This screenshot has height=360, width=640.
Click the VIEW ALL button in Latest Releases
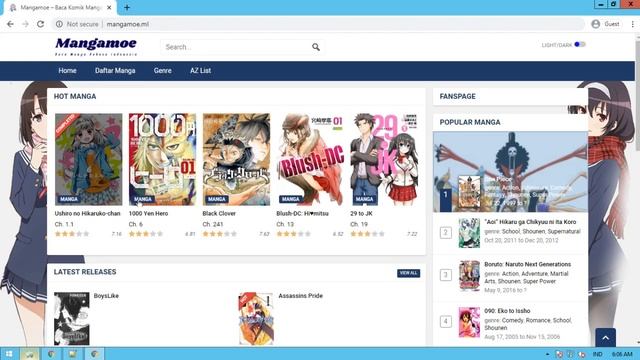408,273
